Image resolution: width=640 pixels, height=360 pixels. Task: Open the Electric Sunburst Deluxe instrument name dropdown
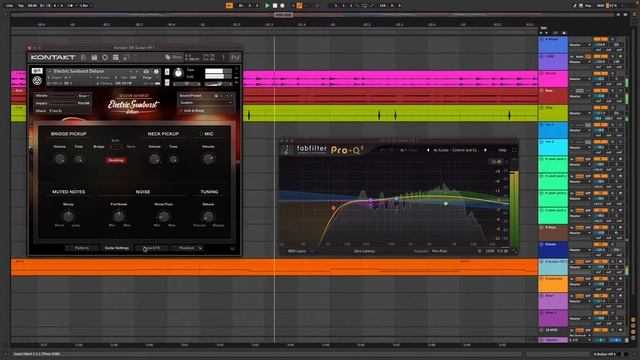pyautogui.click(x=79, y=71)
